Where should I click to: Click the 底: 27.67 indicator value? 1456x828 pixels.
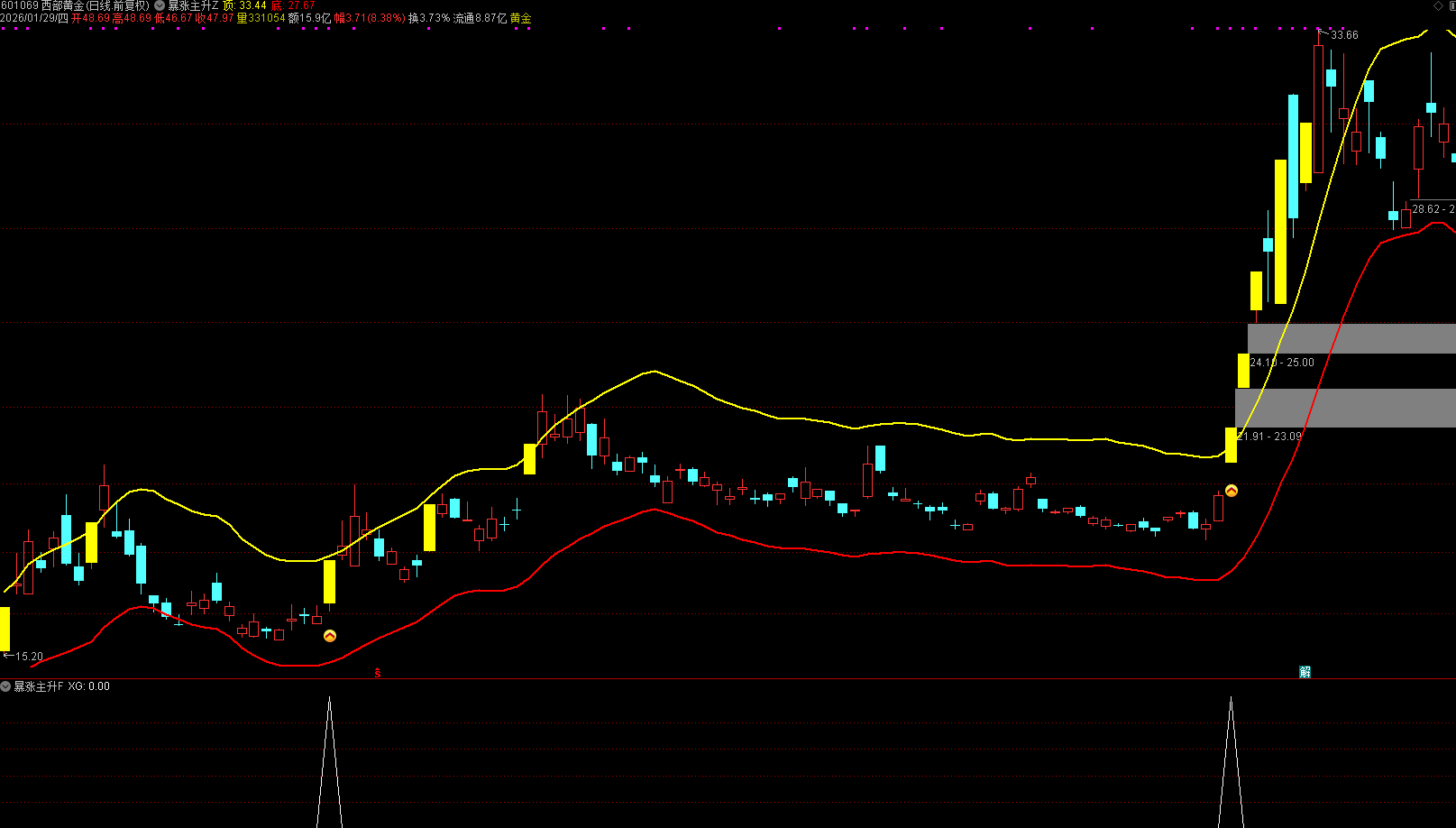tap(293, 5)
